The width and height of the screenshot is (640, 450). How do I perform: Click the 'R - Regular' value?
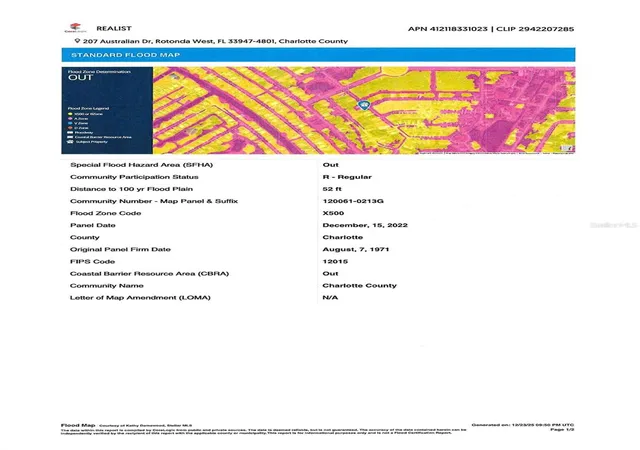pyautogui.click(x=347, y=177)
